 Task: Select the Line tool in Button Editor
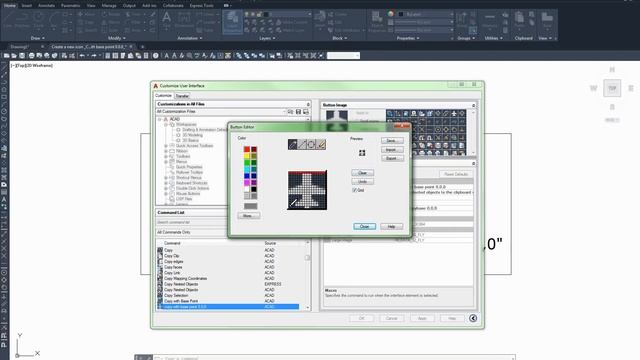[x=302, y=144]
